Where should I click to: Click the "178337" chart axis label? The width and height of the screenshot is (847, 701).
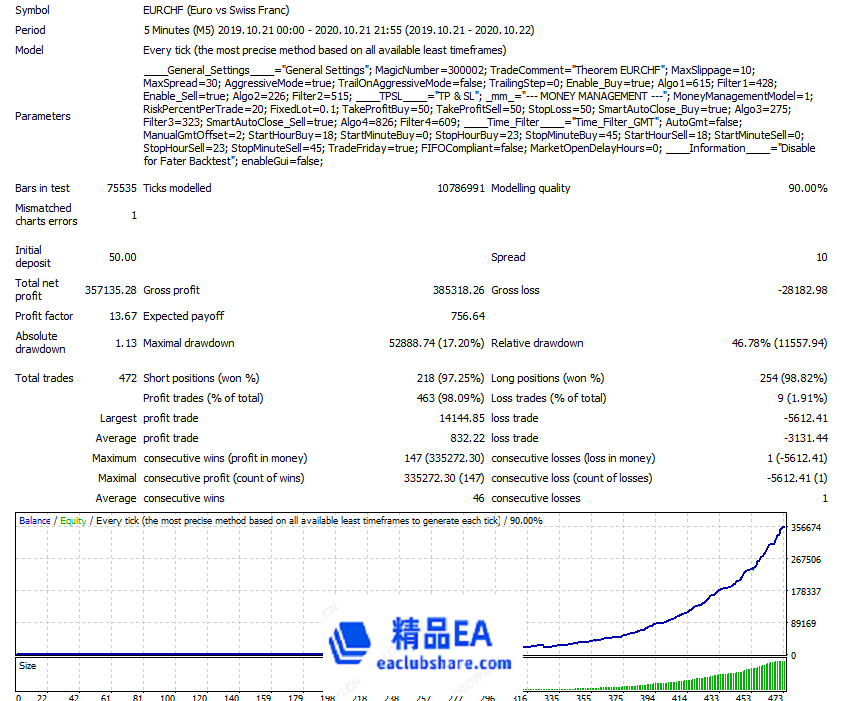[806, 592]
